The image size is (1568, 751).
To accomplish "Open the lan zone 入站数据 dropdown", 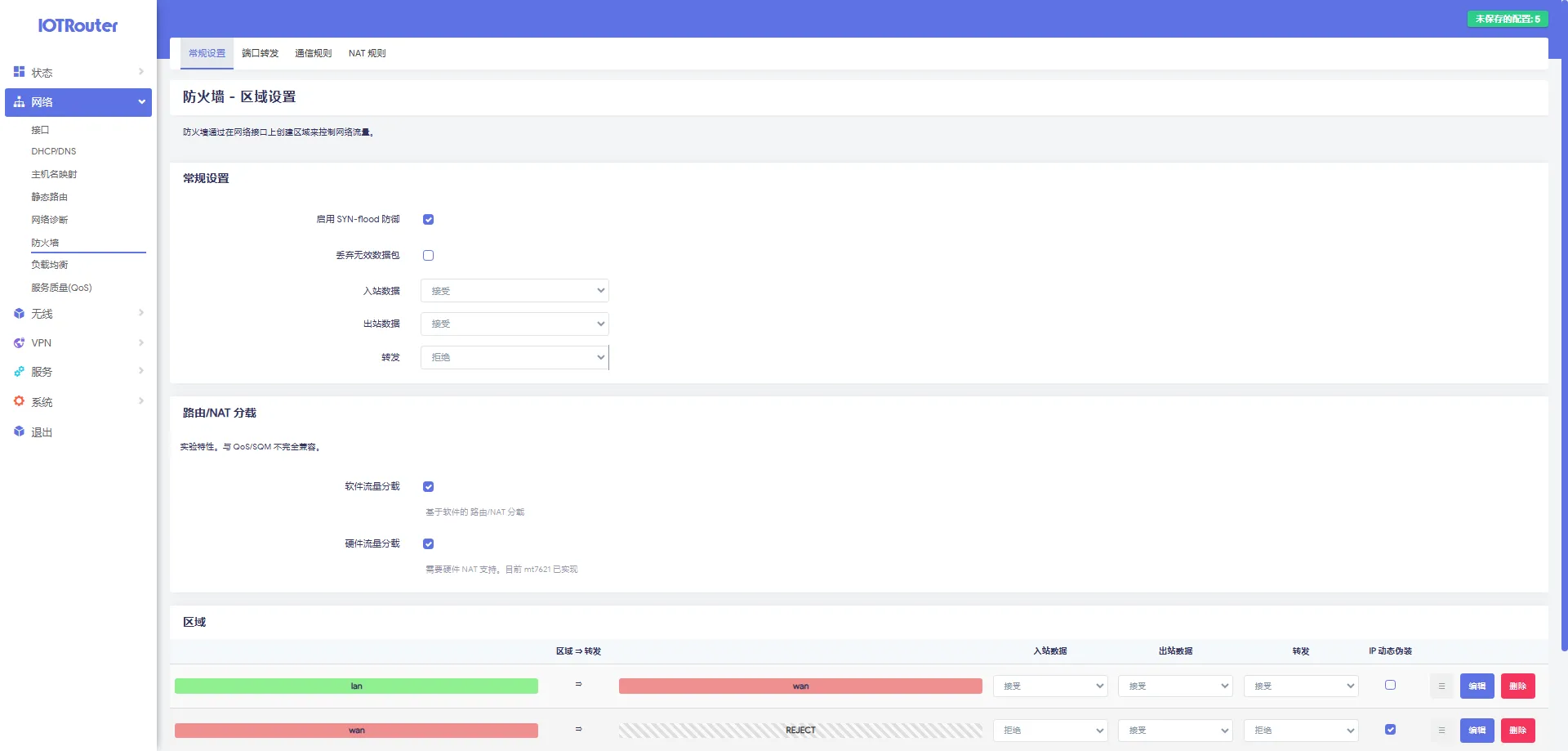I will [x=1049, y=686].
